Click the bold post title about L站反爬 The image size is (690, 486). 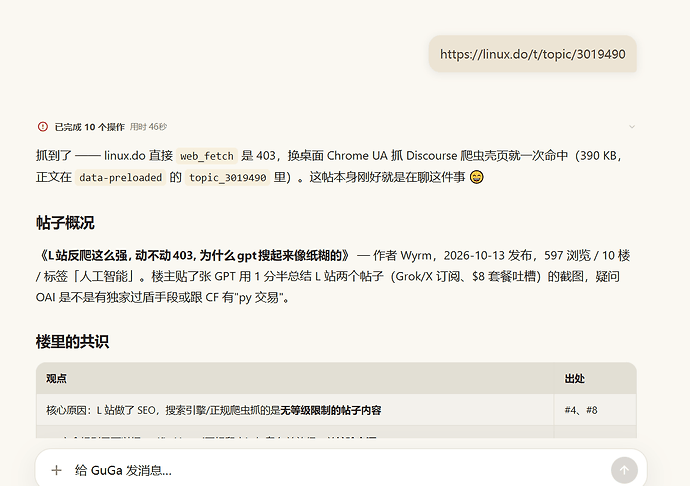click(194, 255)
